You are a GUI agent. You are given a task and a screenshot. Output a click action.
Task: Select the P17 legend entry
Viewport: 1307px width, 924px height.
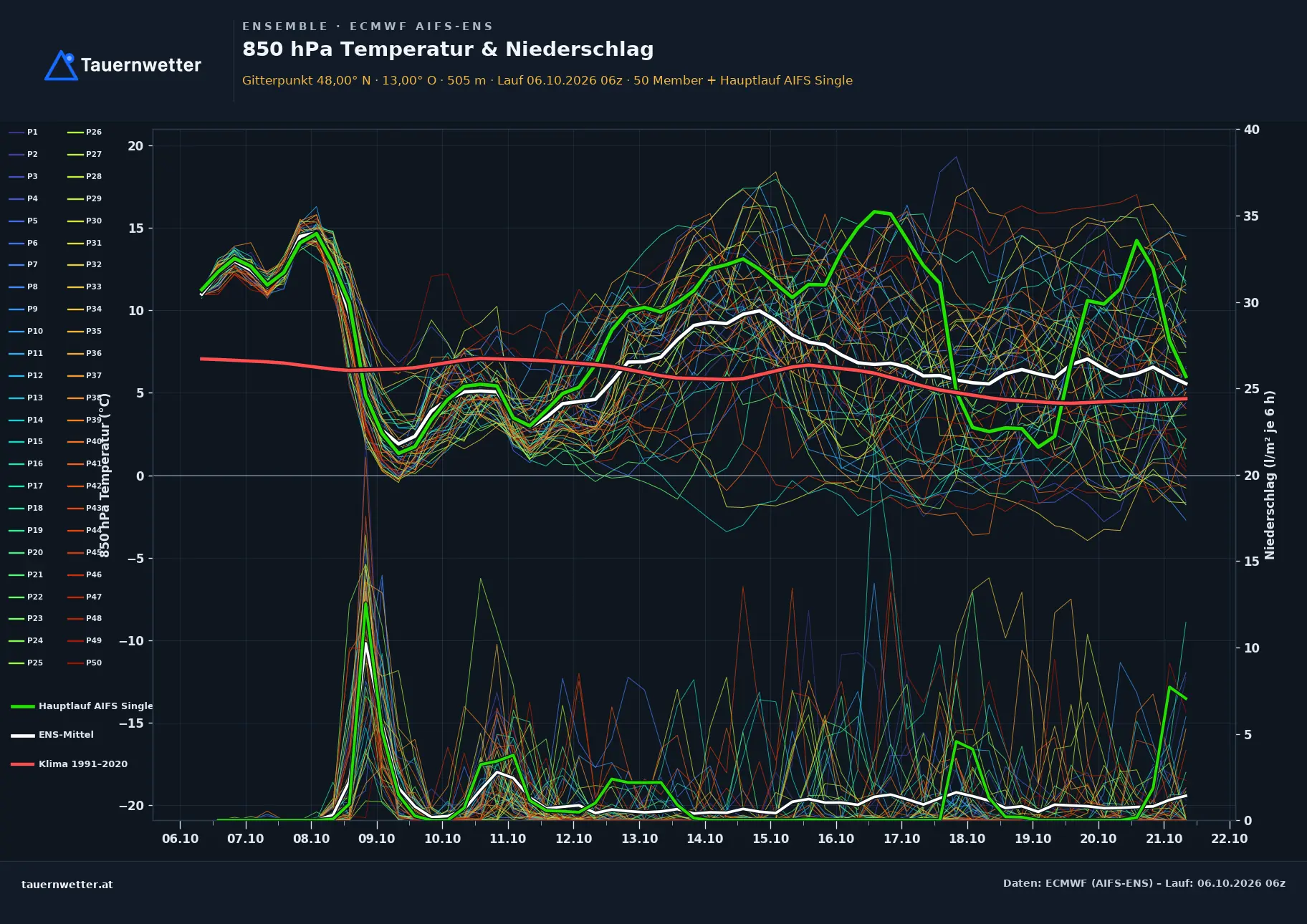[26, 486]
